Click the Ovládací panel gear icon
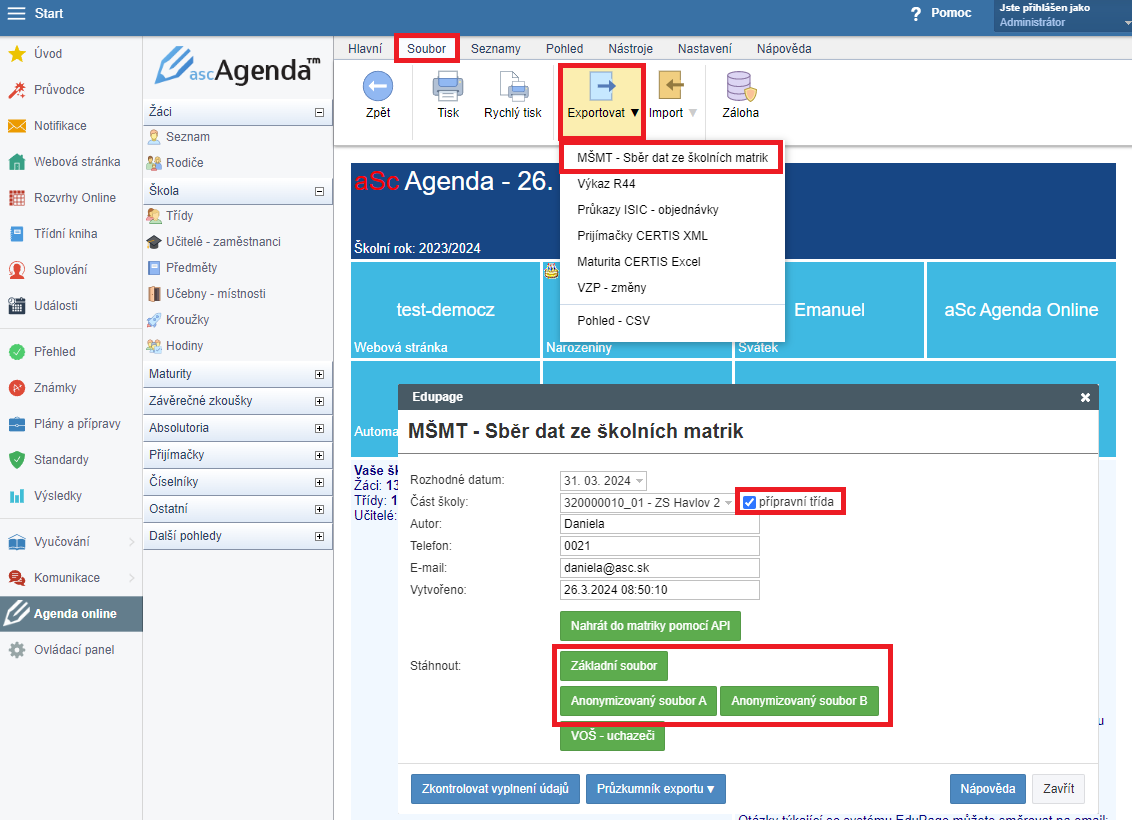 click(x=17, y=650)
